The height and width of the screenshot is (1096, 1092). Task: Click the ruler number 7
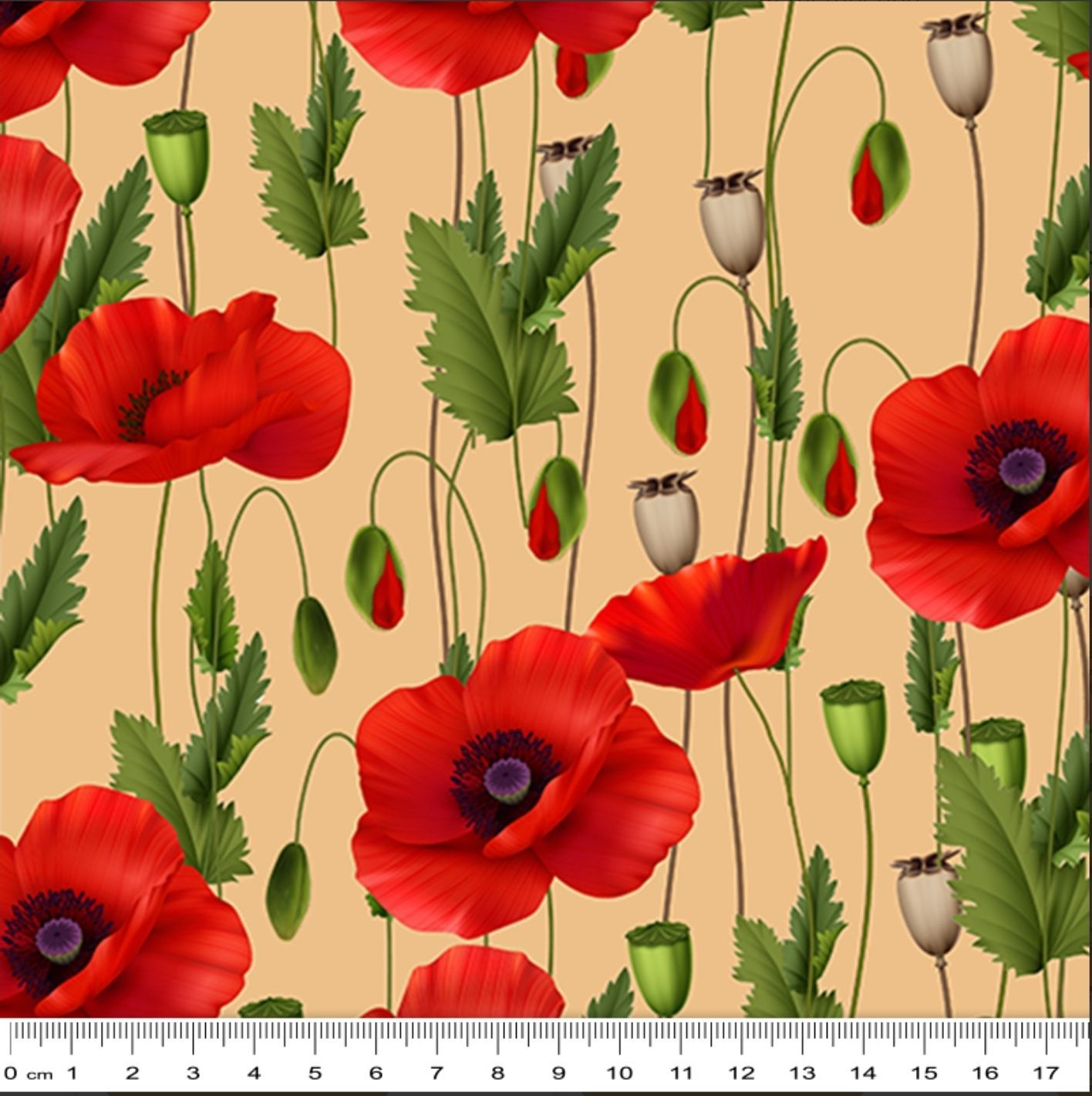pos(436,1073)
